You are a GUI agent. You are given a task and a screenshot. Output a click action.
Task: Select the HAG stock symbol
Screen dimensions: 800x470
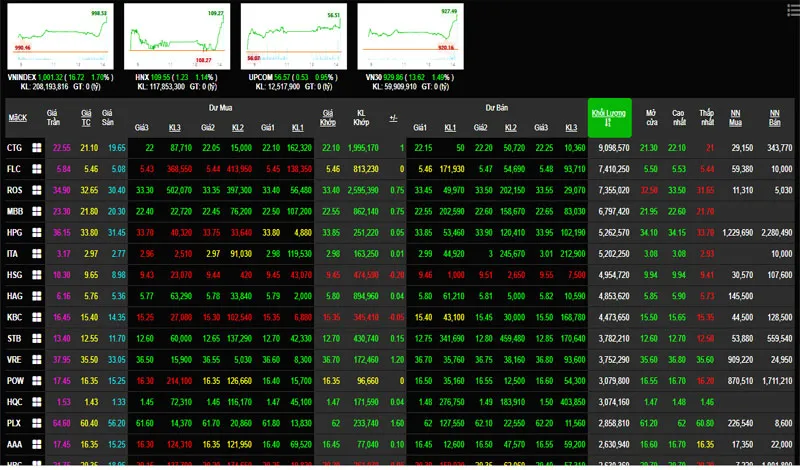[x=14, y=296]
